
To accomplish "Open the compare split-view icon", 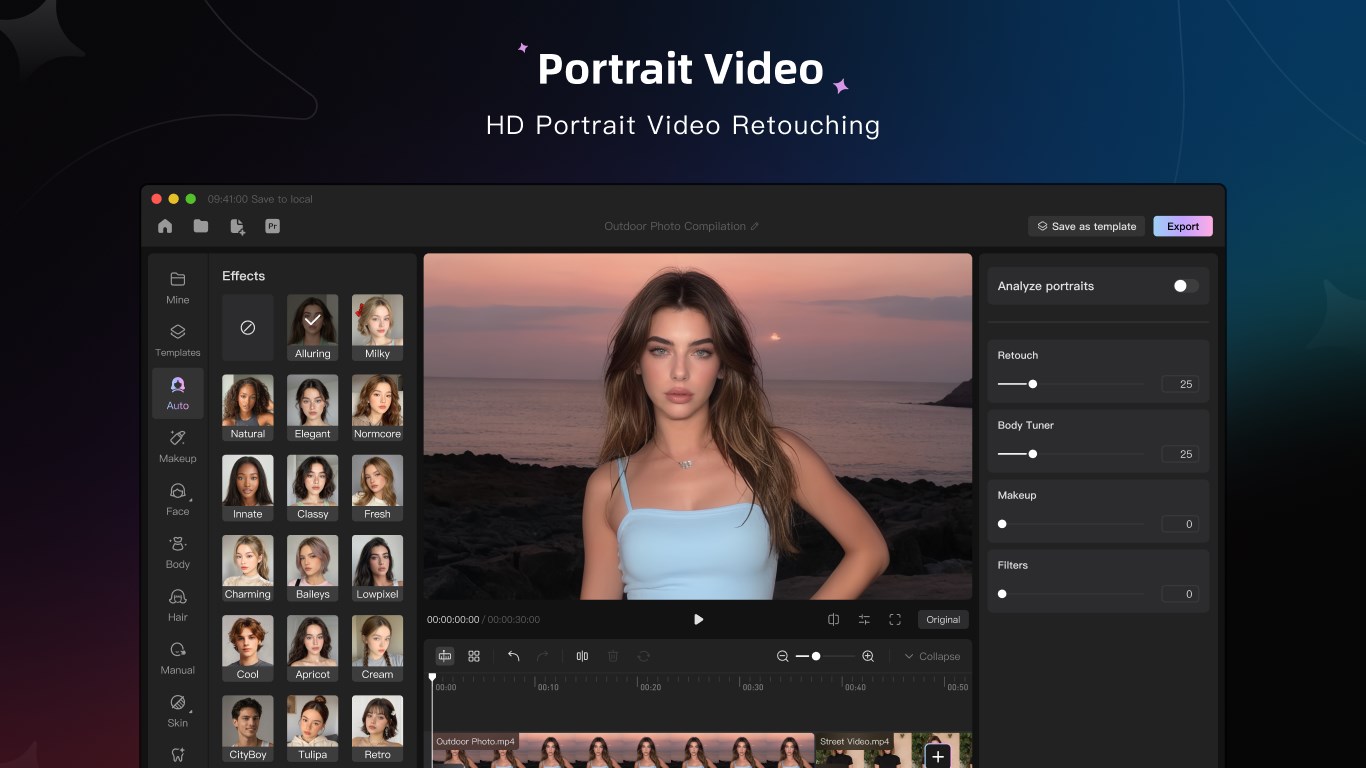I will click(833, 620).
